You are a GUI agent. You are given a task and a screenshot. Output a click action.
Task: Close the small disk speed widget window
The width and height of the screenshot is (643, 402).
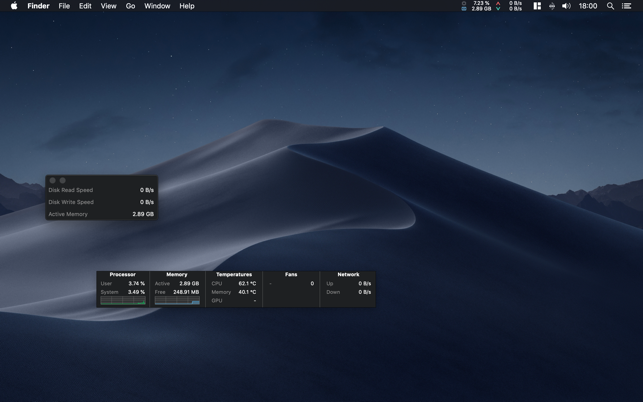52,180
